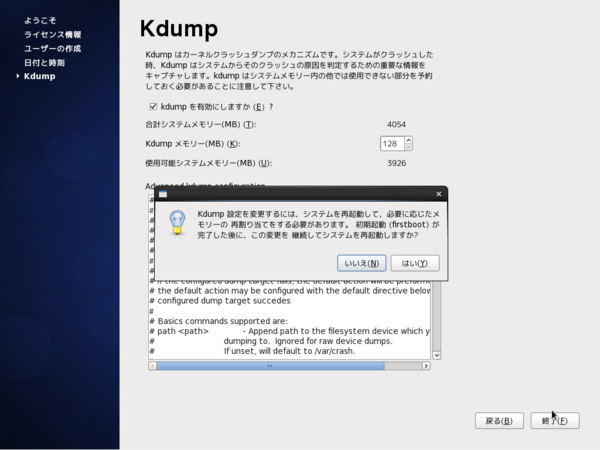
Task: Click the dialog window menu icon
Action: pos(163,194)
